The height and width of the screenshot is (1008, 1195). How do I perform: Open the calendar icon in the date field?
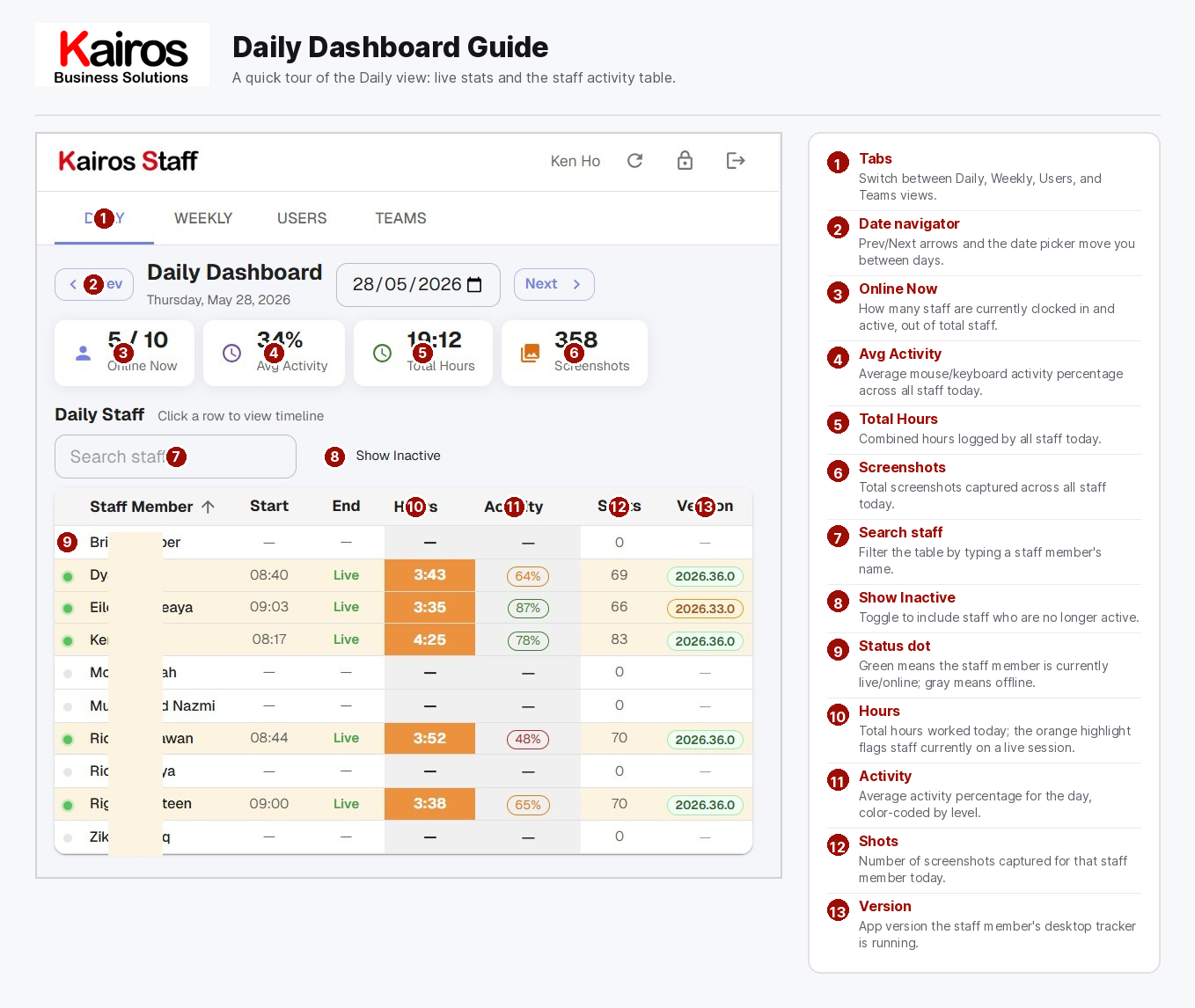[x=474, y=285]
